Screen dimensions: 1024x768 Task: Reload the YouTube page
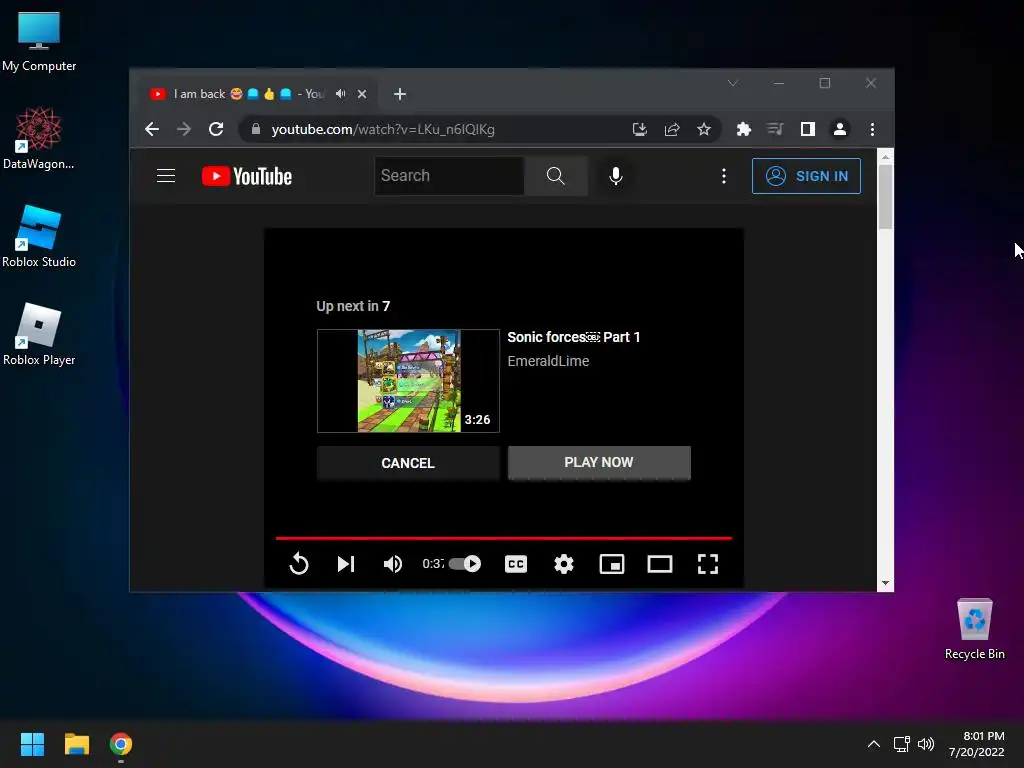tap(216, 129)
